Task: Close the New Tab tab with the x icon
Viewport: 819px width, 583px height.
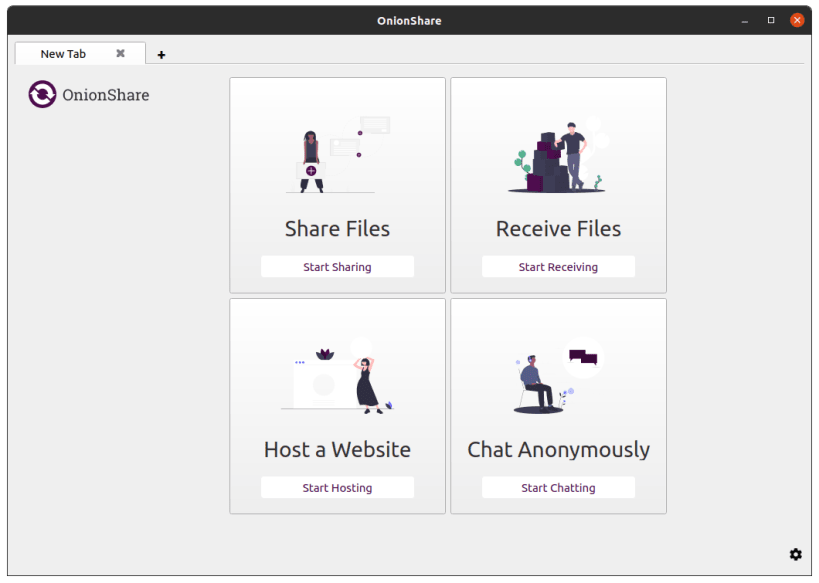Action: tap(121, 53)
